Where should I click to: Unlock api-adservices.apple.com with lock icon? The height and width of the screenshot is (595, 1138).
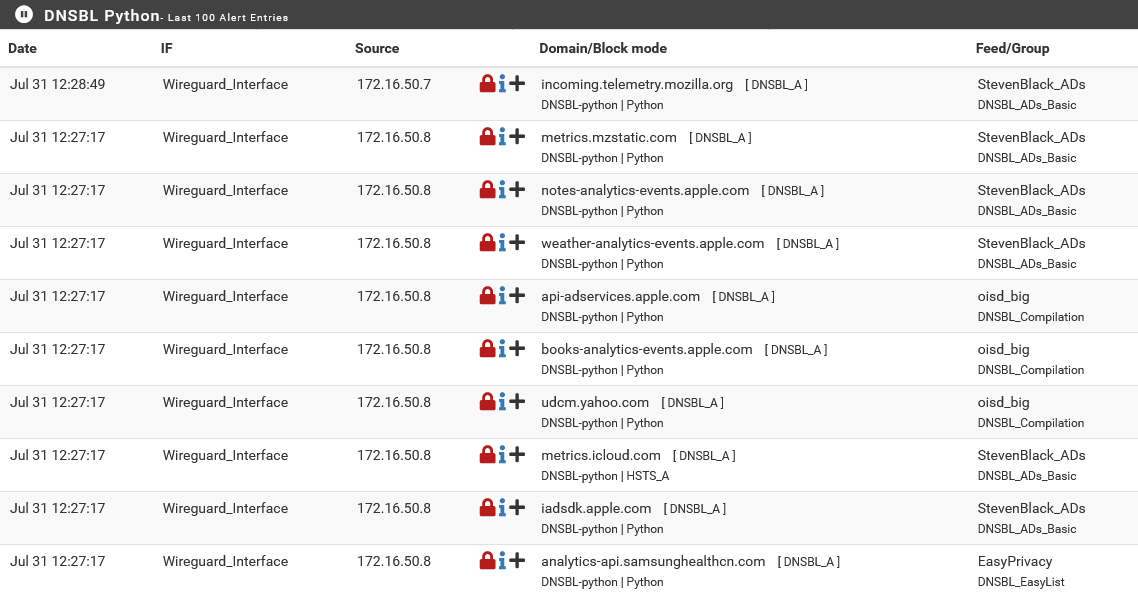[x=487, y=295]
